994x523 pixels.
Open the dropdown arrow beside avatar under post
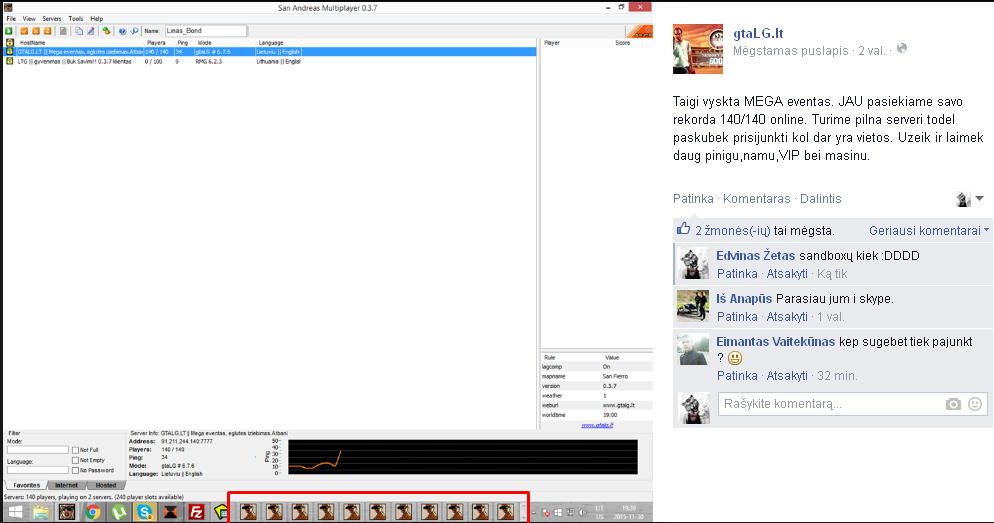pos(979,198)
